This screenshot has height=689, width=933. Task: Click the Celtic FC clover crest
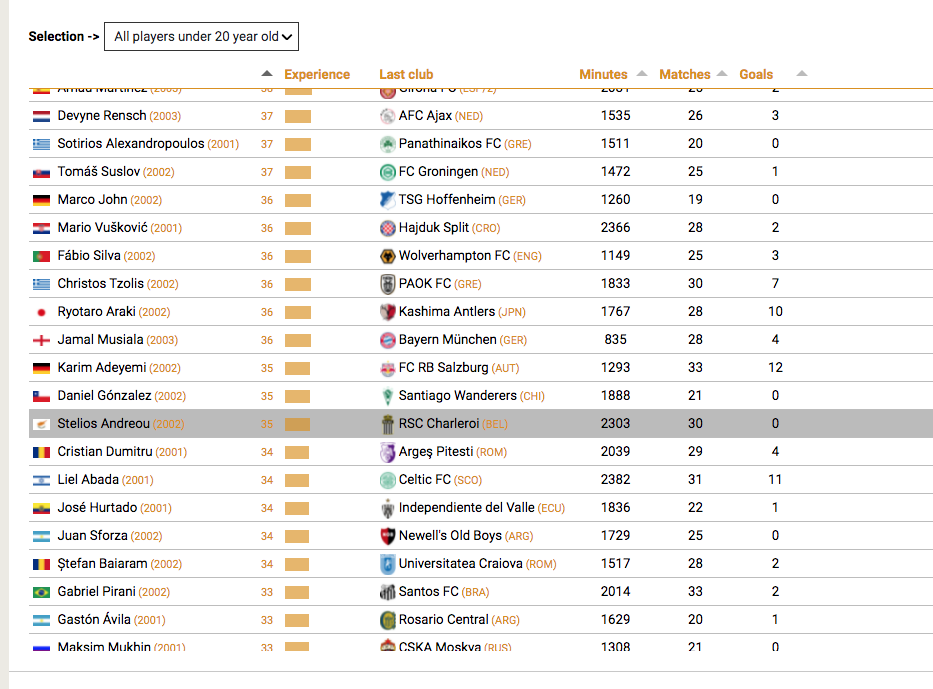pyautogui.click(x=387, y=480)
